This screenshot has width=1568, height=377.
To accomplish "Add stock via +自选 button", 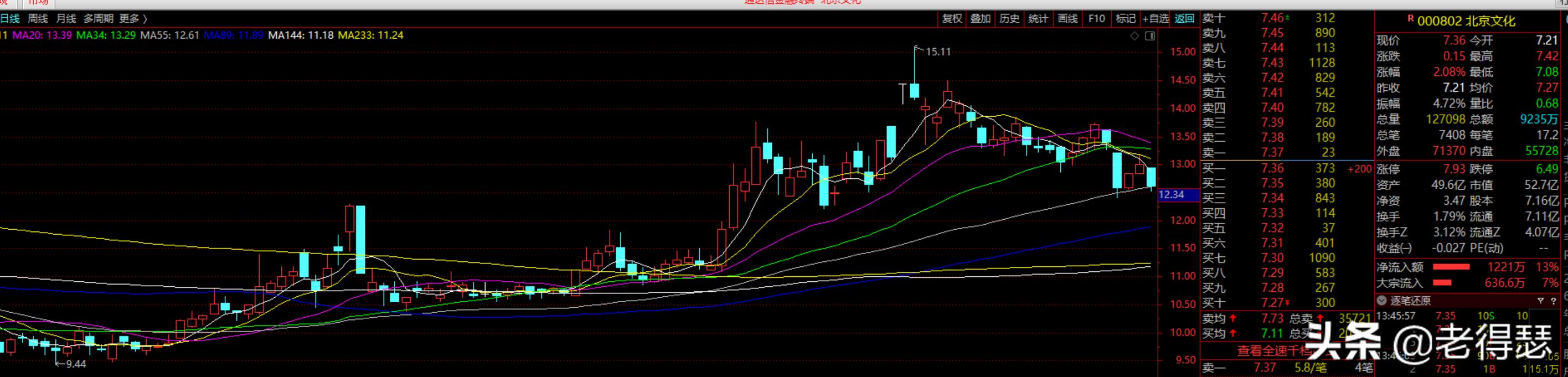I will coord(1156,19).
